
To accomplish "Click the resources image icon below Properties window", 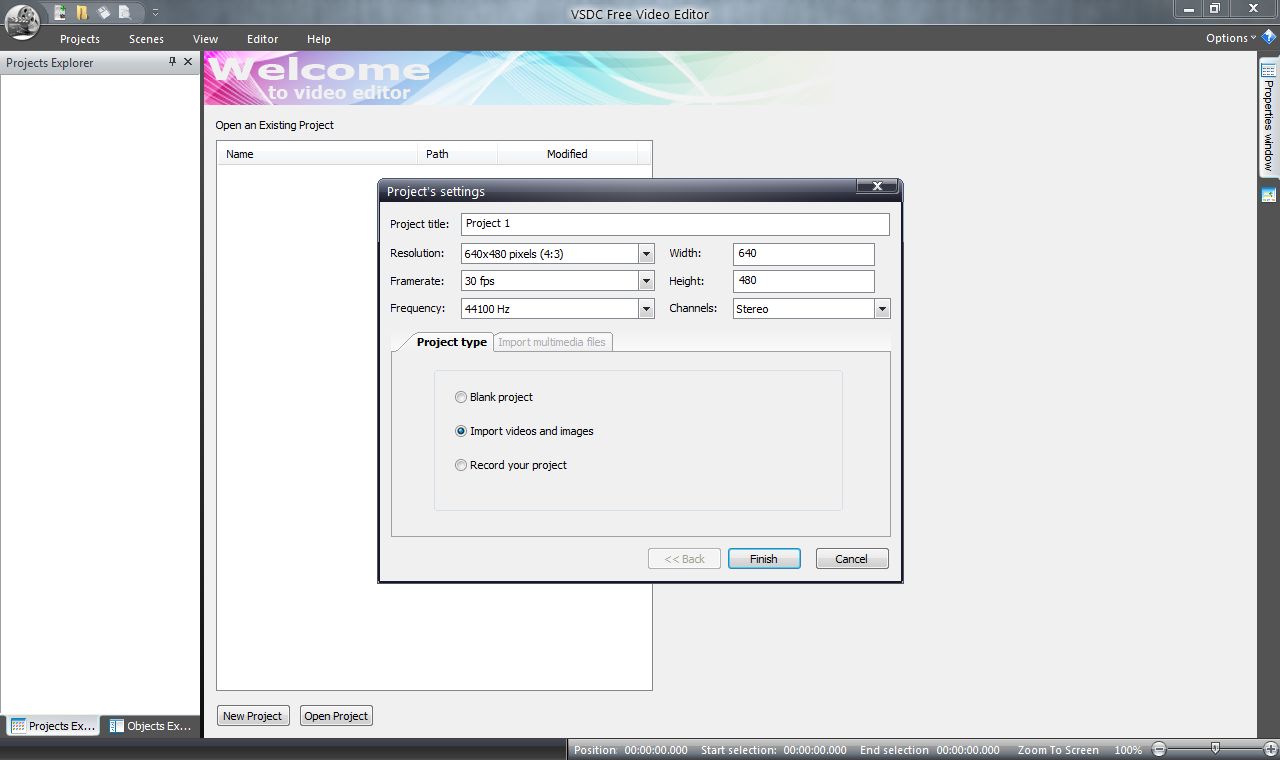I will (1268, 195).
